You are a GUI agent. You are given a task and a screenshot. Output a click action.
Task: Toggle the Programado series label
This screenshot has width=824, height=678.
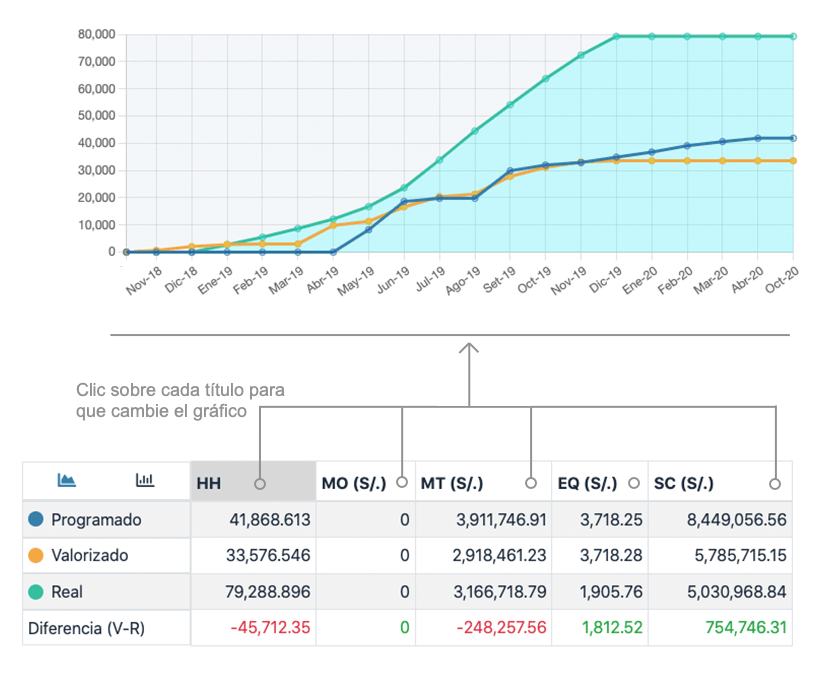(x=96, y=520)
